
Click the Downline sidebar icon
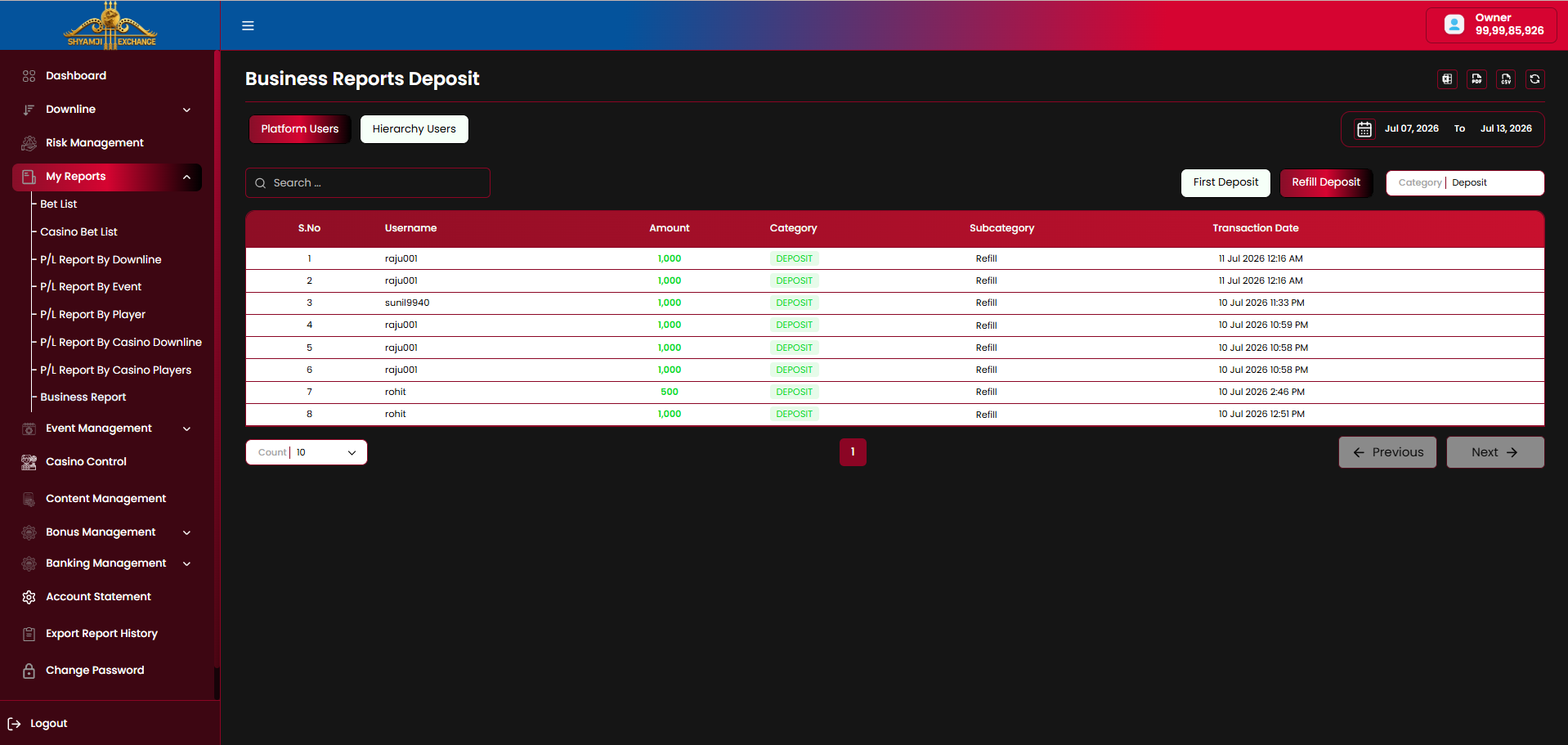(x=29, y=110)
